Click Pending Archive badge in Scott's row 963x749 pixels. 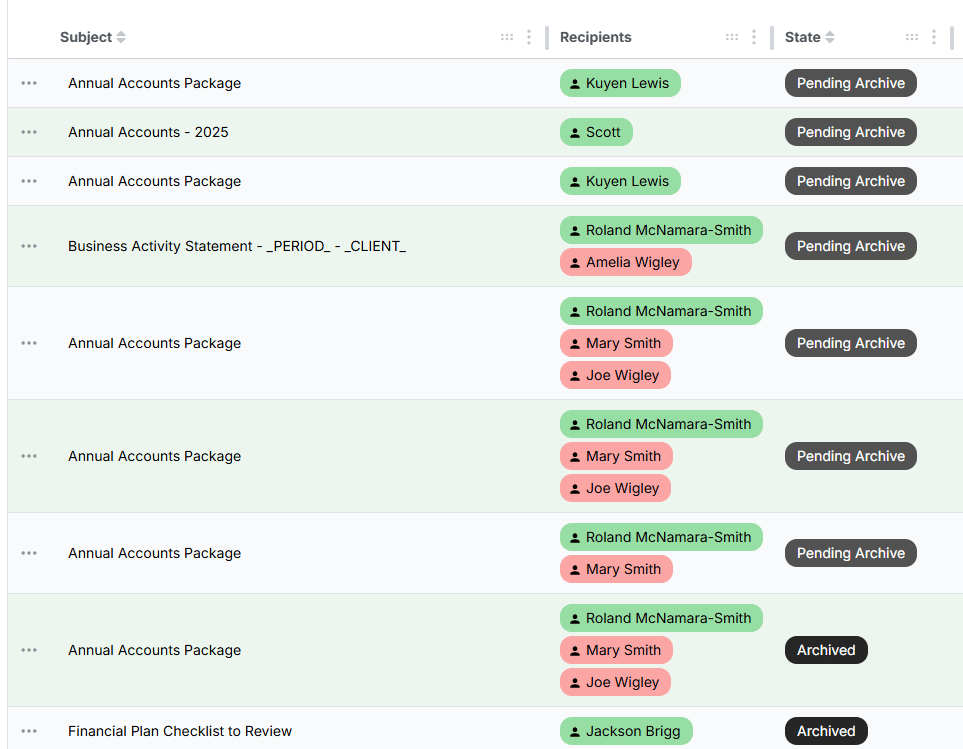pyautogui.click(x=850, y=132)
